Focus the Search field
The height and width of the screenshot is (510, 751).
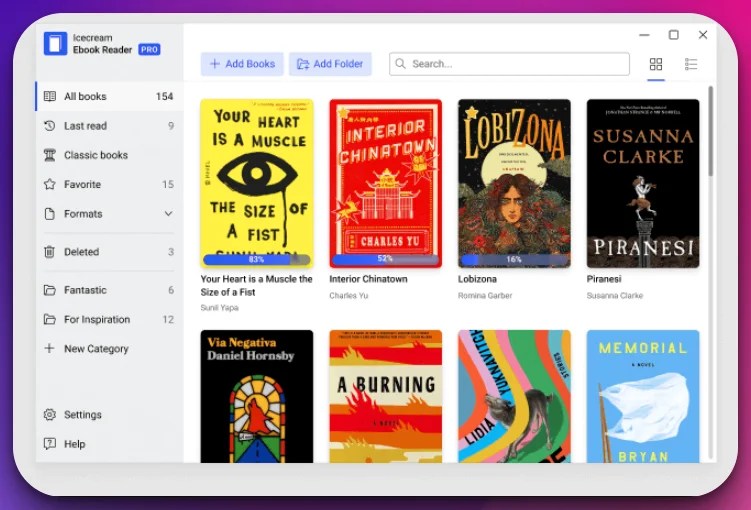click(x=509, y=64)
